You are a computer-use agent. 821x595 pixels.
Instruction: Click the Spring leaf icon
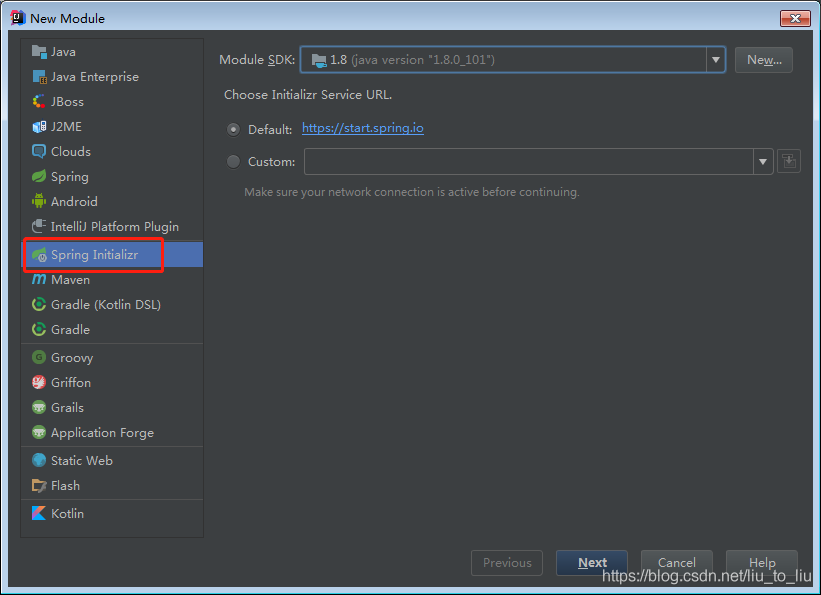pos(39,177)
